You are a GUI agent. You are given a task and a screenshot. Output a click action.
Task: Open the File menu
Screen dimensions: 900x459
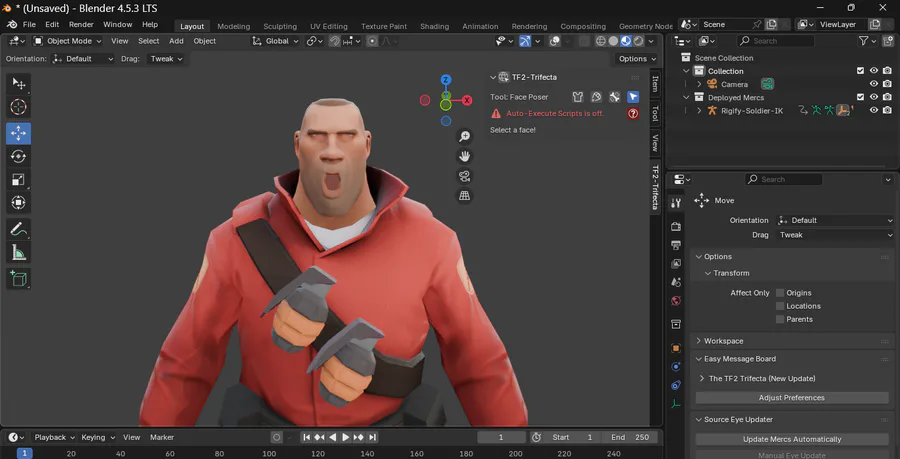coord(29,25)
